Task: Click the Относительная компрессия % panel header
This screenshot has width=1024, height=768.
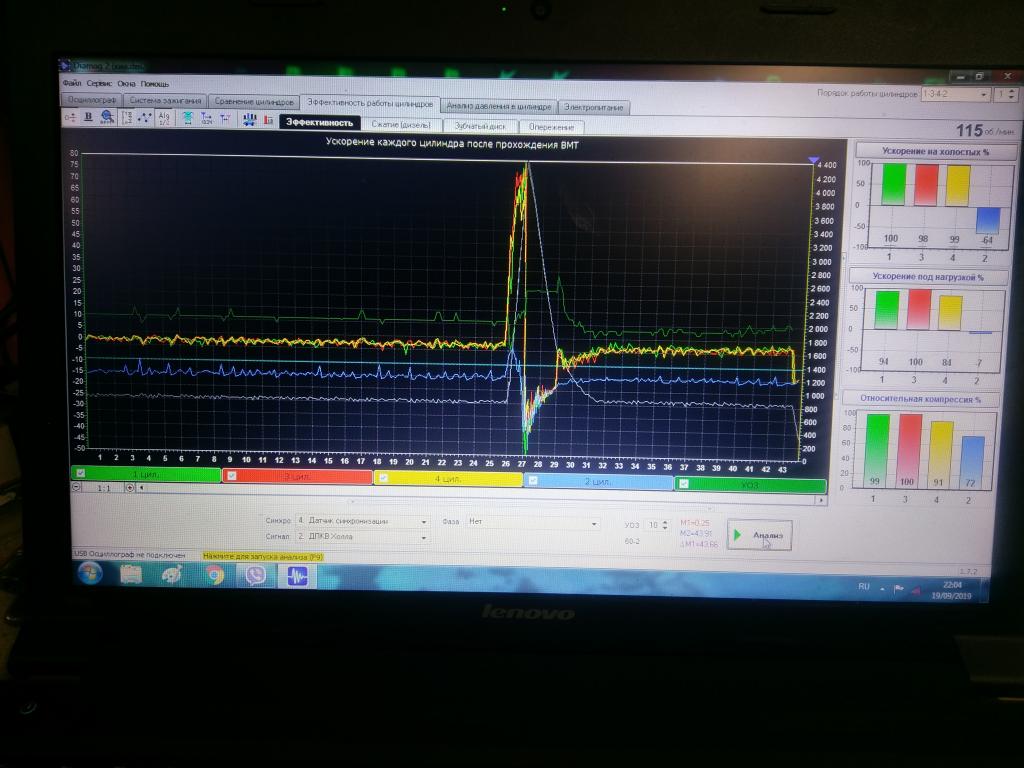Action: (x=920, y=398)
